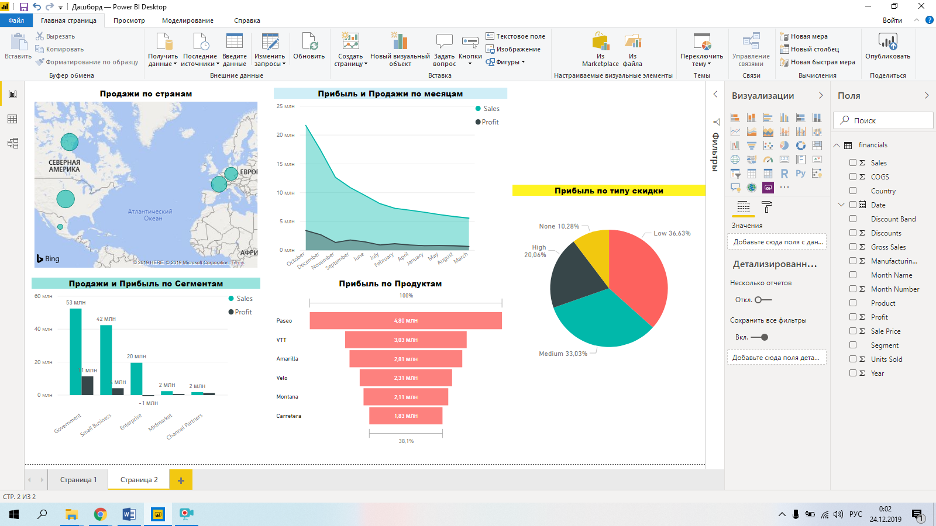
Task: Select the map (globe) visualization
Action: [x=735, y=159]
